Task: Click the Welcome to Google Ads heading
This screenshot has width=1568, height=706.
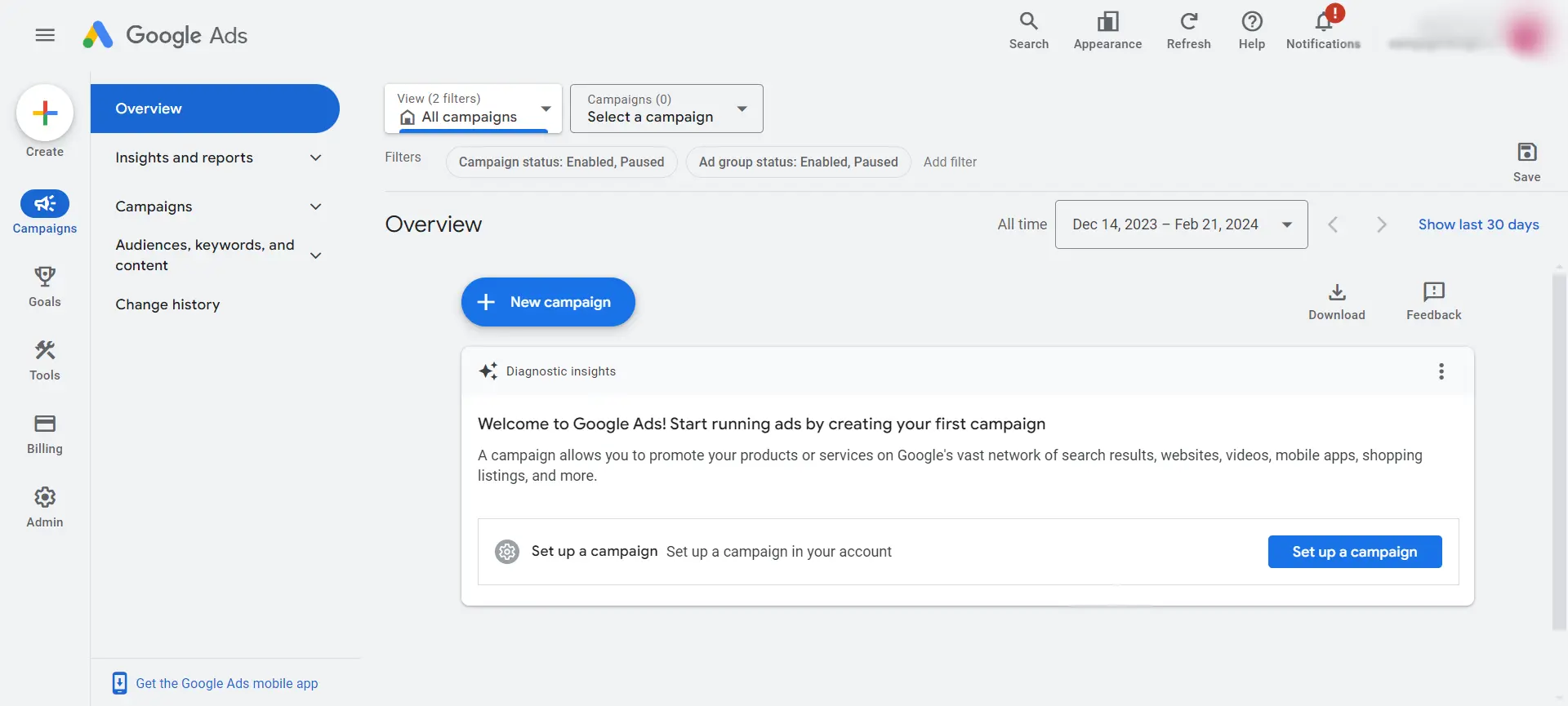Action: point(761,424)
